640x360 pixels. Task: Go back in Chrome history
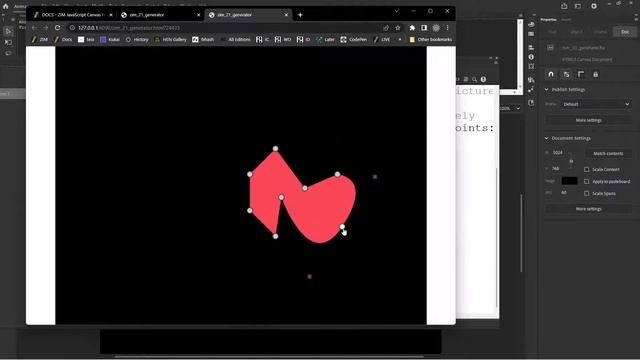(34, 28)
